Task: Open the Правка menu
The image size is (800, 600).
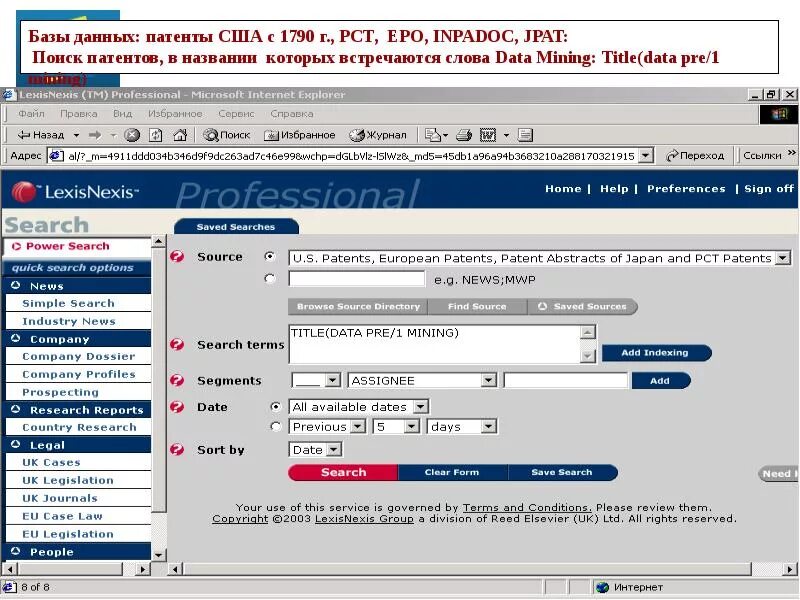Action: [79, 114]
